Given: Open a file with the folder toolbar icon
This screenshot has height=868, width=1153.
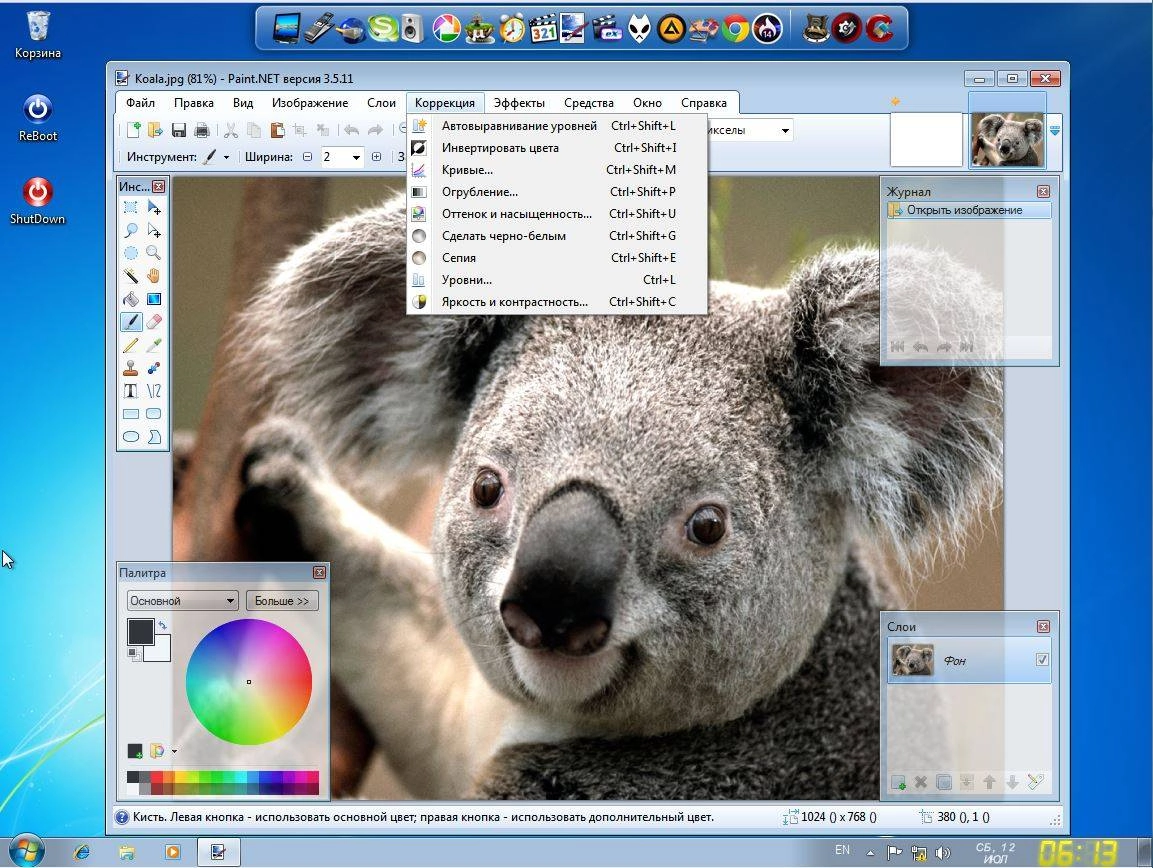Looking at the screenshot, I should pyautogui.click(x=153, y=130).
